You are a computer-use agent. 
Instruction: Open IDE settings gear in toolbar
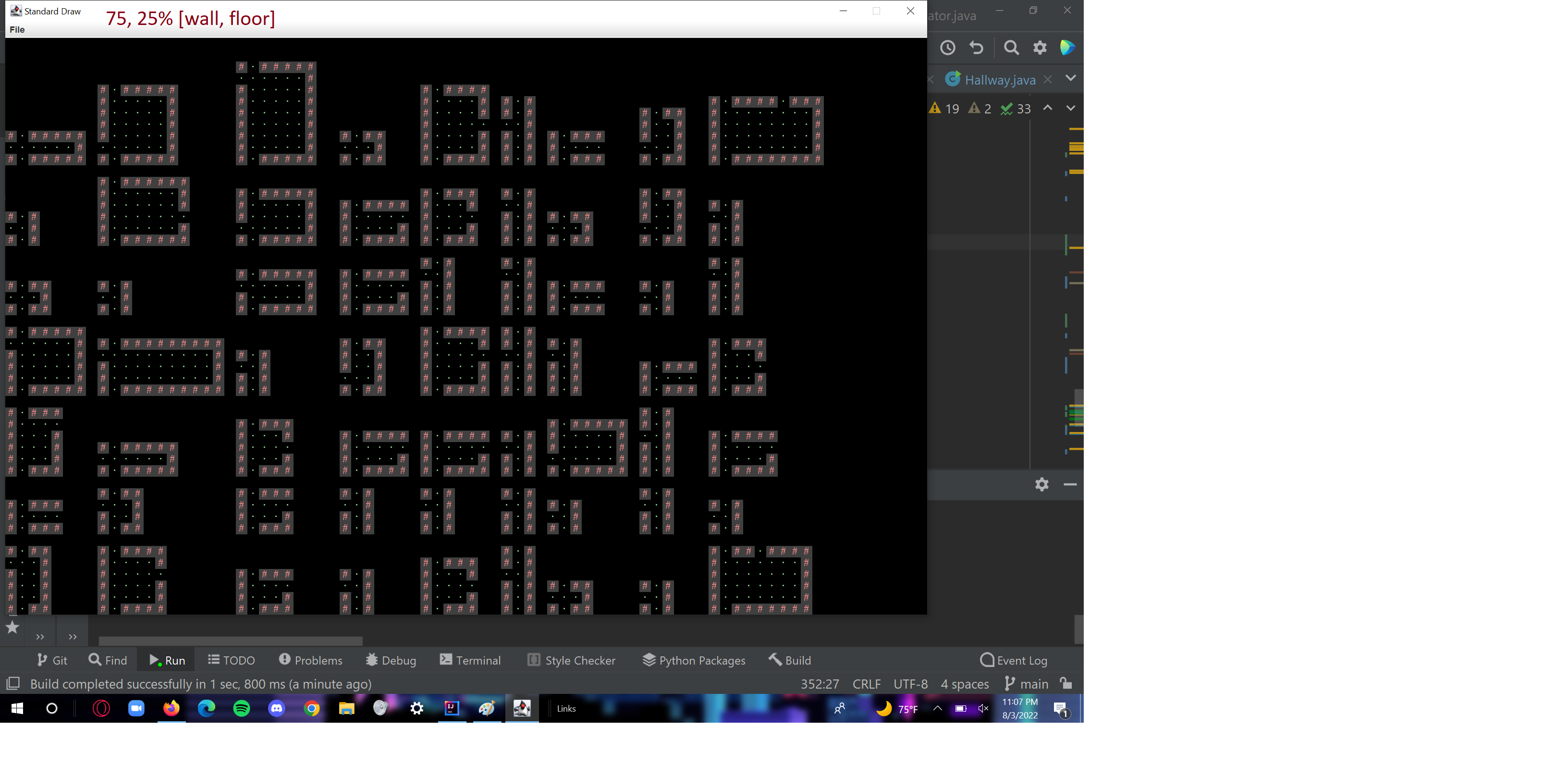click(x=1040, y=48)
